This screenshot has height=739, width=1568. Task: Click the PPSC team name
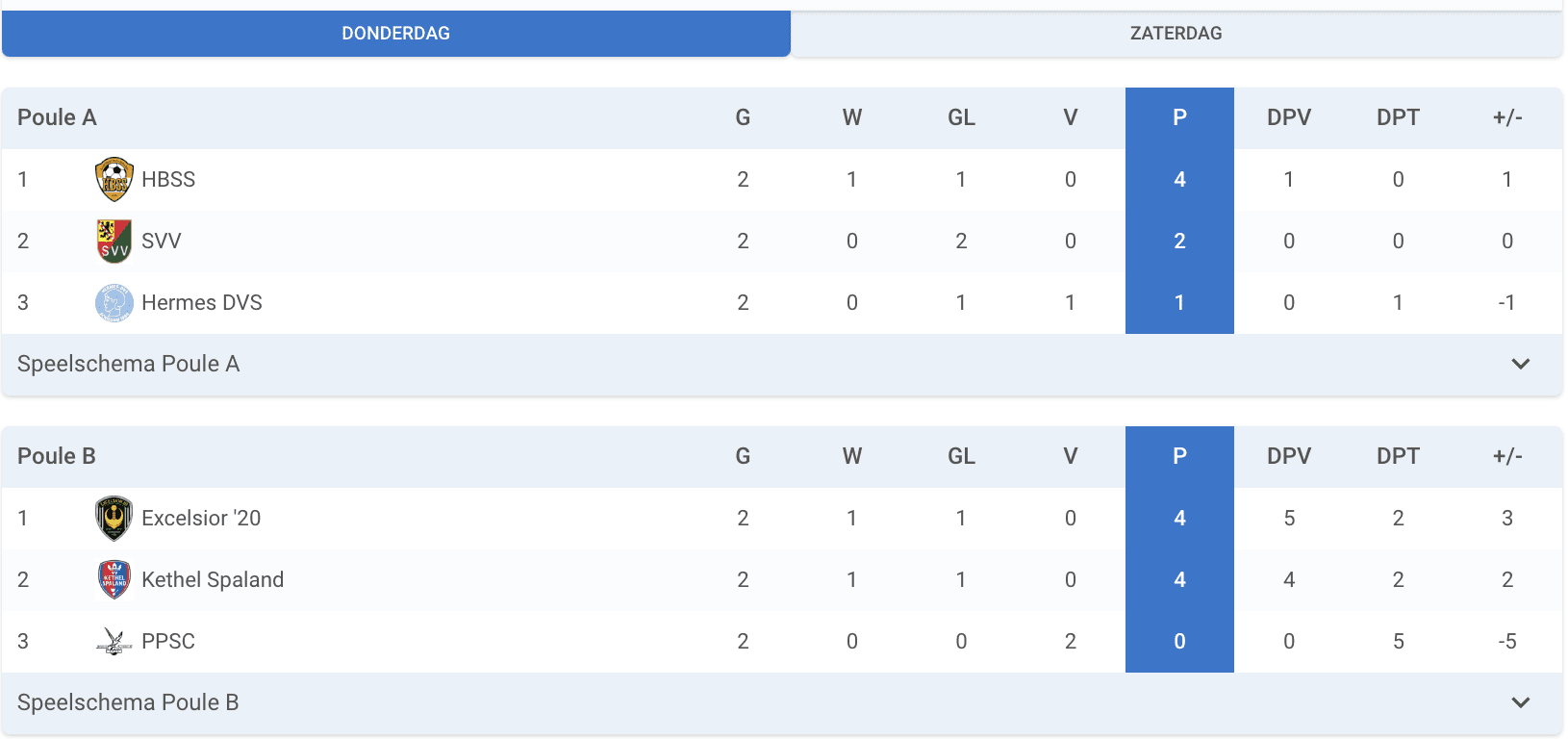pos(168,642)
